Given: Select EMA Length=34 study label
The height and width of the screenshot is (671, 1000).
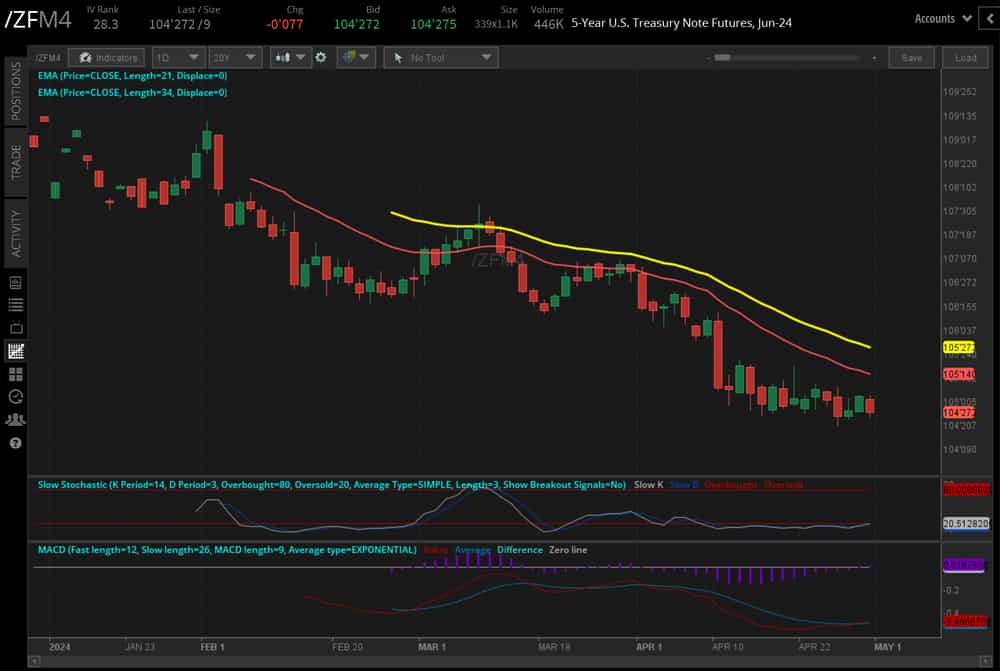Looking at the screenshot, I should [x=132, y=92].
